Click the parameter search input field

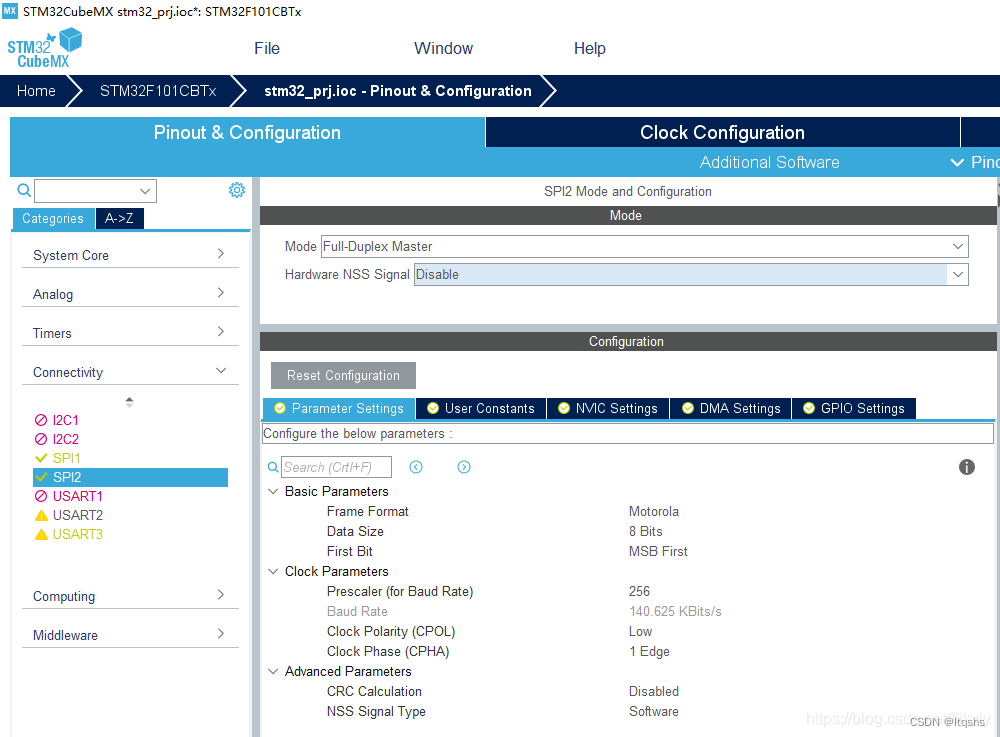(x=337, y=467)
